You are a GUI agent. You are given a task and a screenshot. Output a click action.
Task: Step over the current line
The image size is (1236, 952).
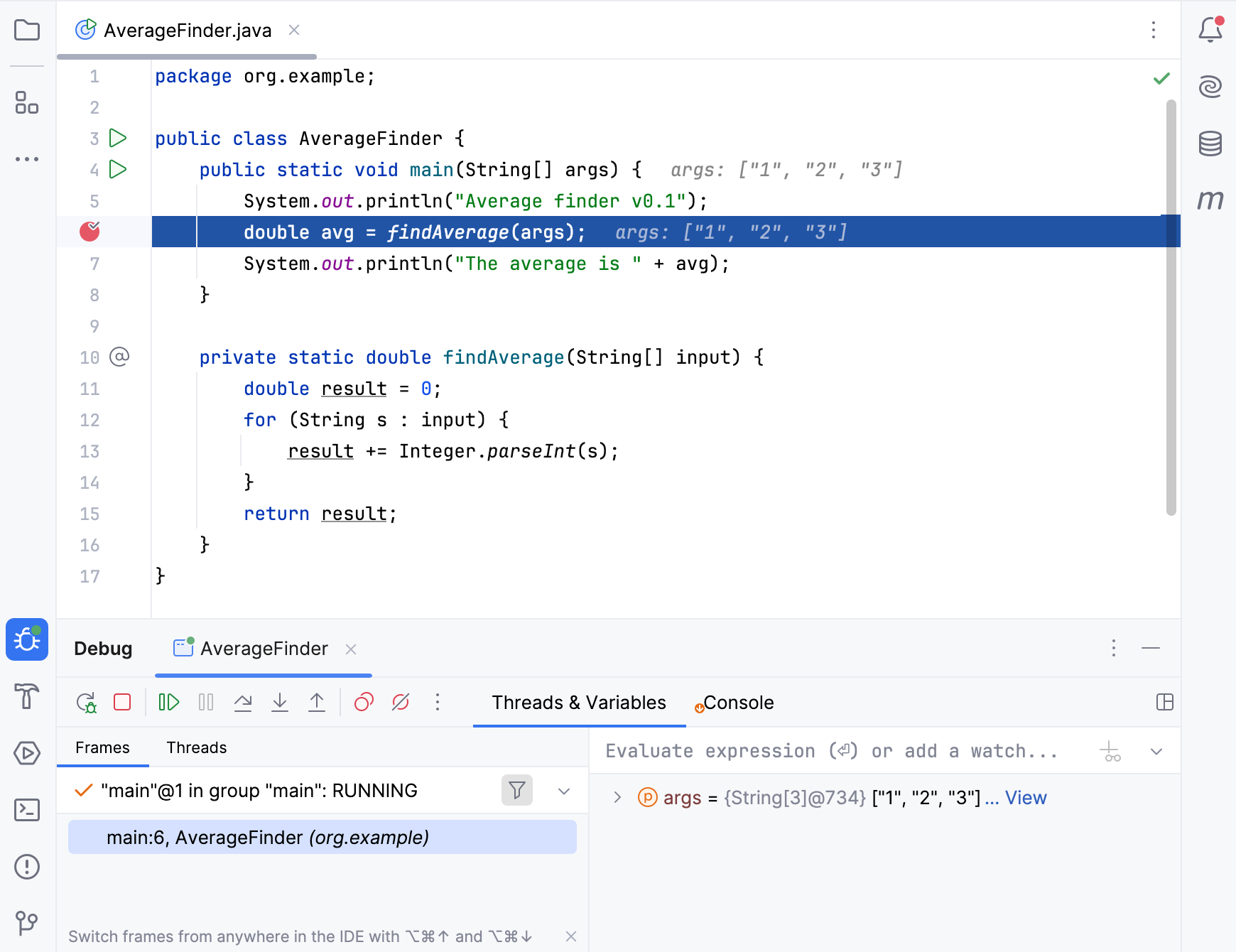pos(243,702)
